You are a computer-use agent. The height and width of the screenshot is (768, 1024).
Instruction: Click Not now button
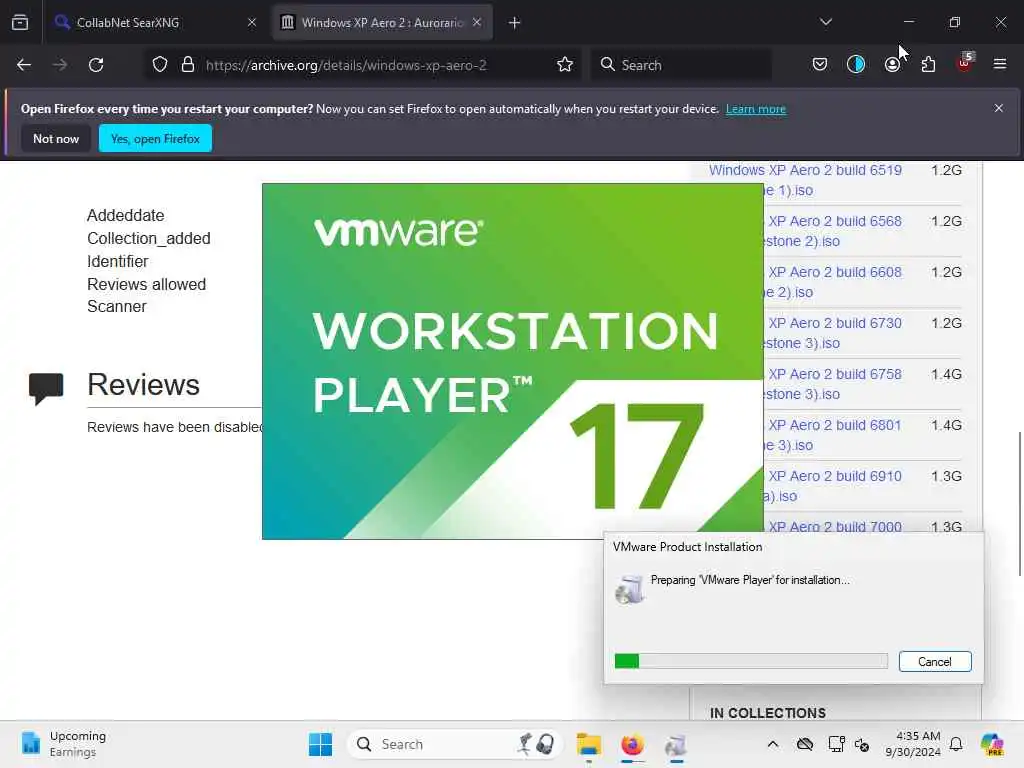click(56, 138)
